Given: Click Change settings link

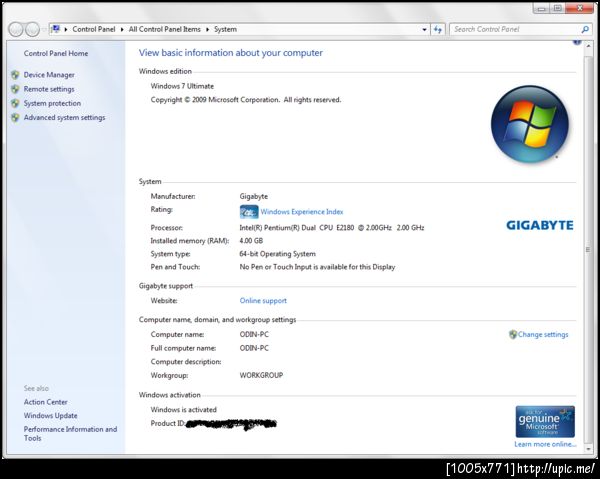Looking at the screenshot, I should (543, 334).
